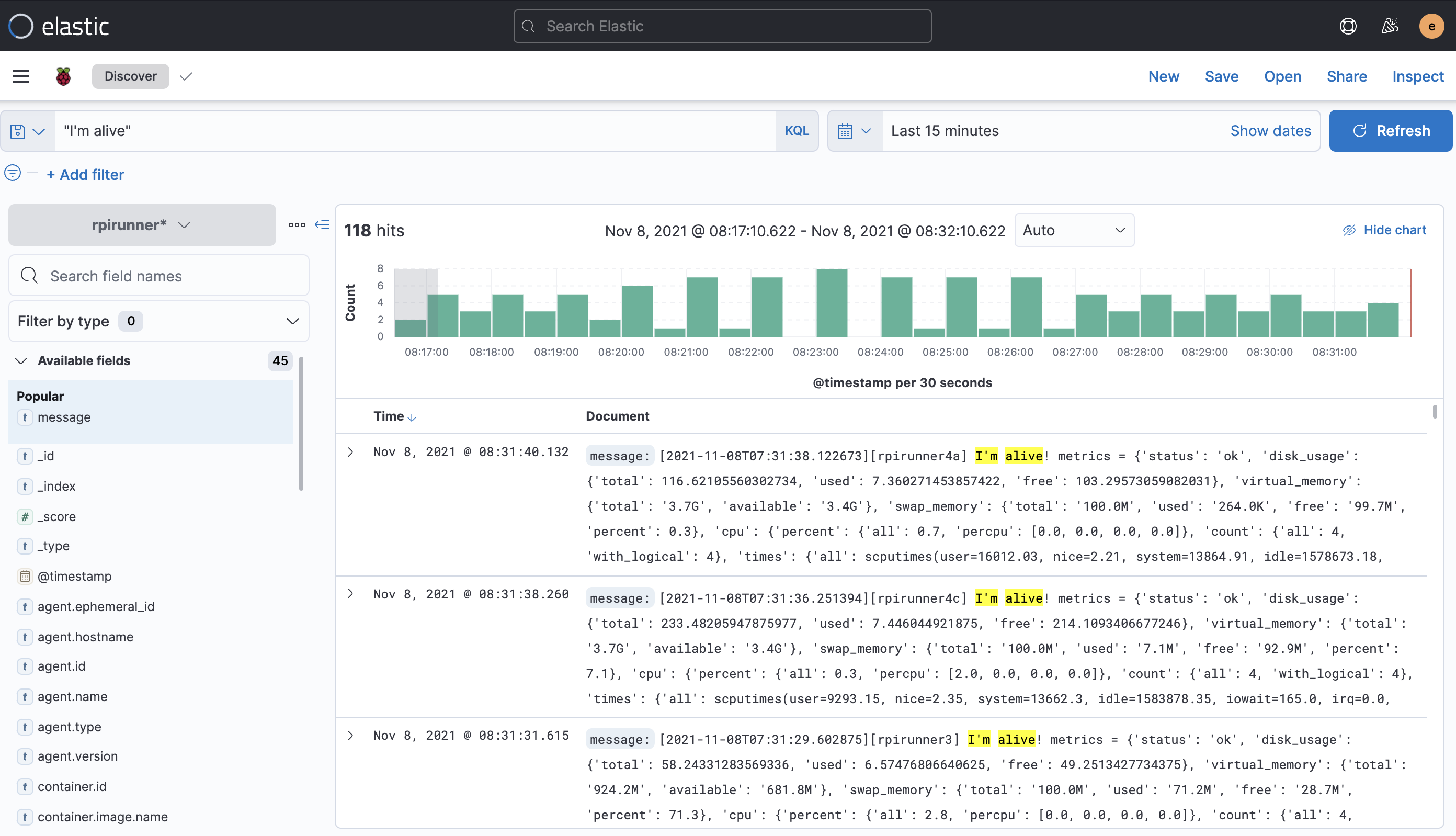This screenshot has height=836, width=1456.
Task: Click Save in the top menu
Action: click(x=1221, y=76)
